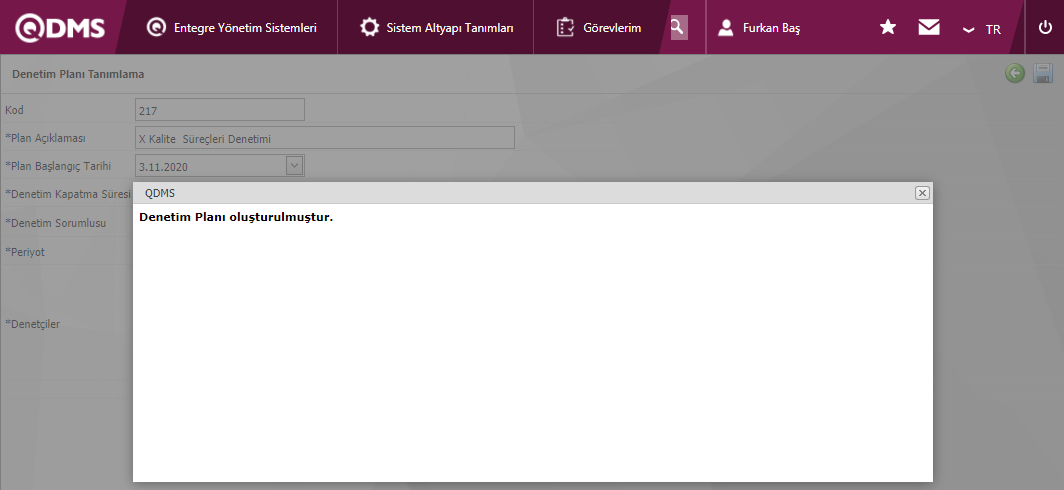This screenshot has height=490, width=1064.
Task: Click the gear icon beside Sistem Altyapı Tanımları
Action: click(369, 28)
